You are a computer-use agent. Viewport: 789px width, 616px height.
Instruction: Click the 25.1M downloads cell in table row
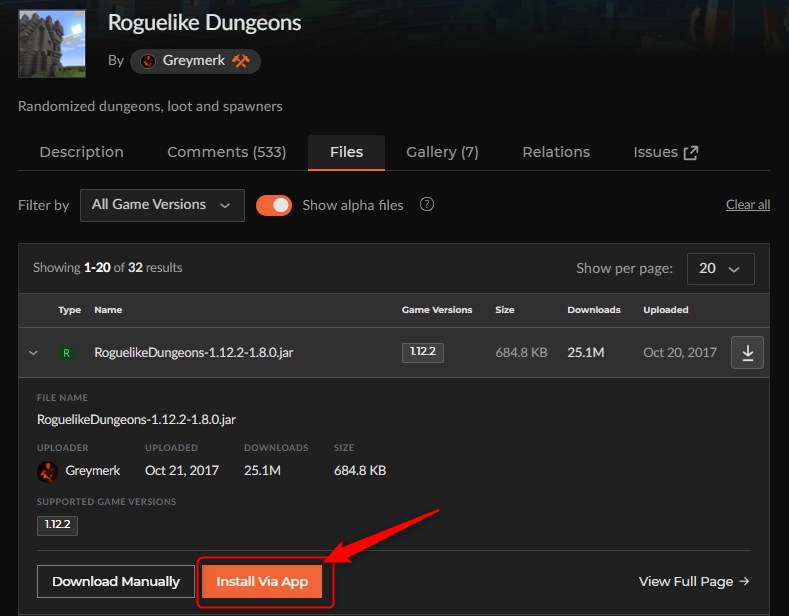(x=586, y=352)
